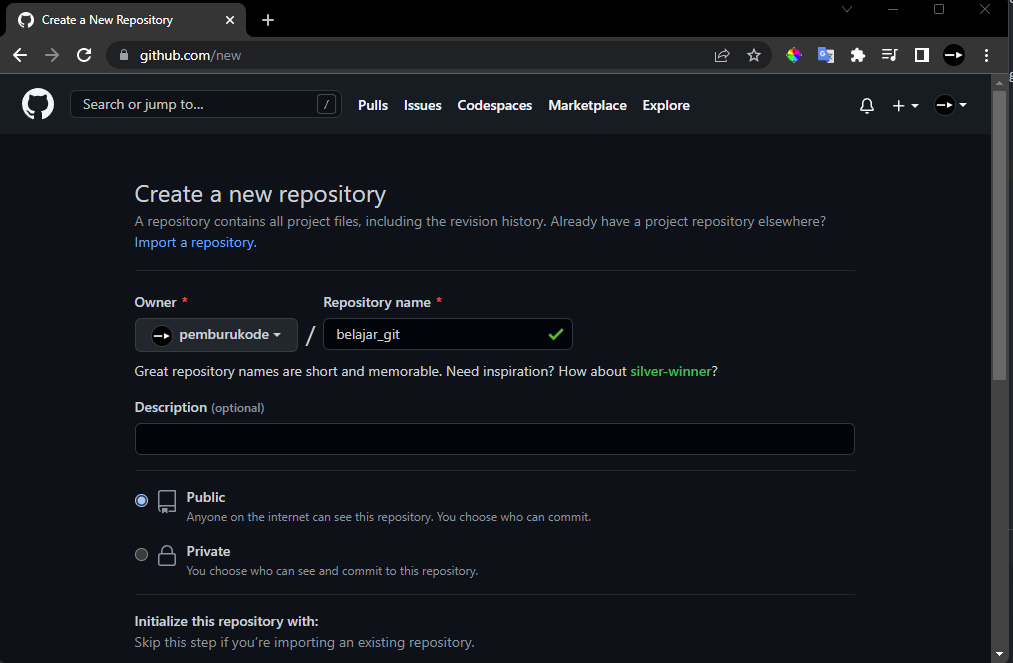Open a new browser tab
The width and height of the screenshot is (1013, 663).
[x=268, y=20]
